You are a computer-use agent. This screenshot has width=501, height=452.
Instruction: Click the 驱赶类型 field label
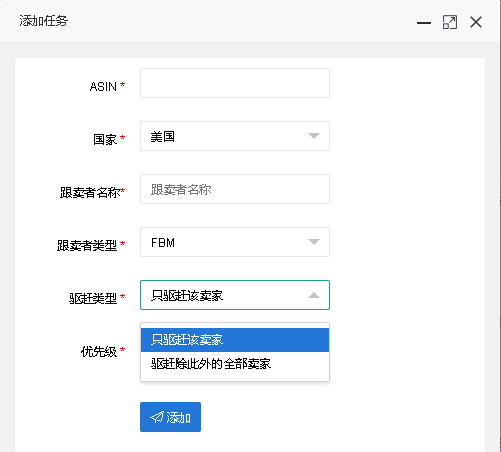click(93, 298)
